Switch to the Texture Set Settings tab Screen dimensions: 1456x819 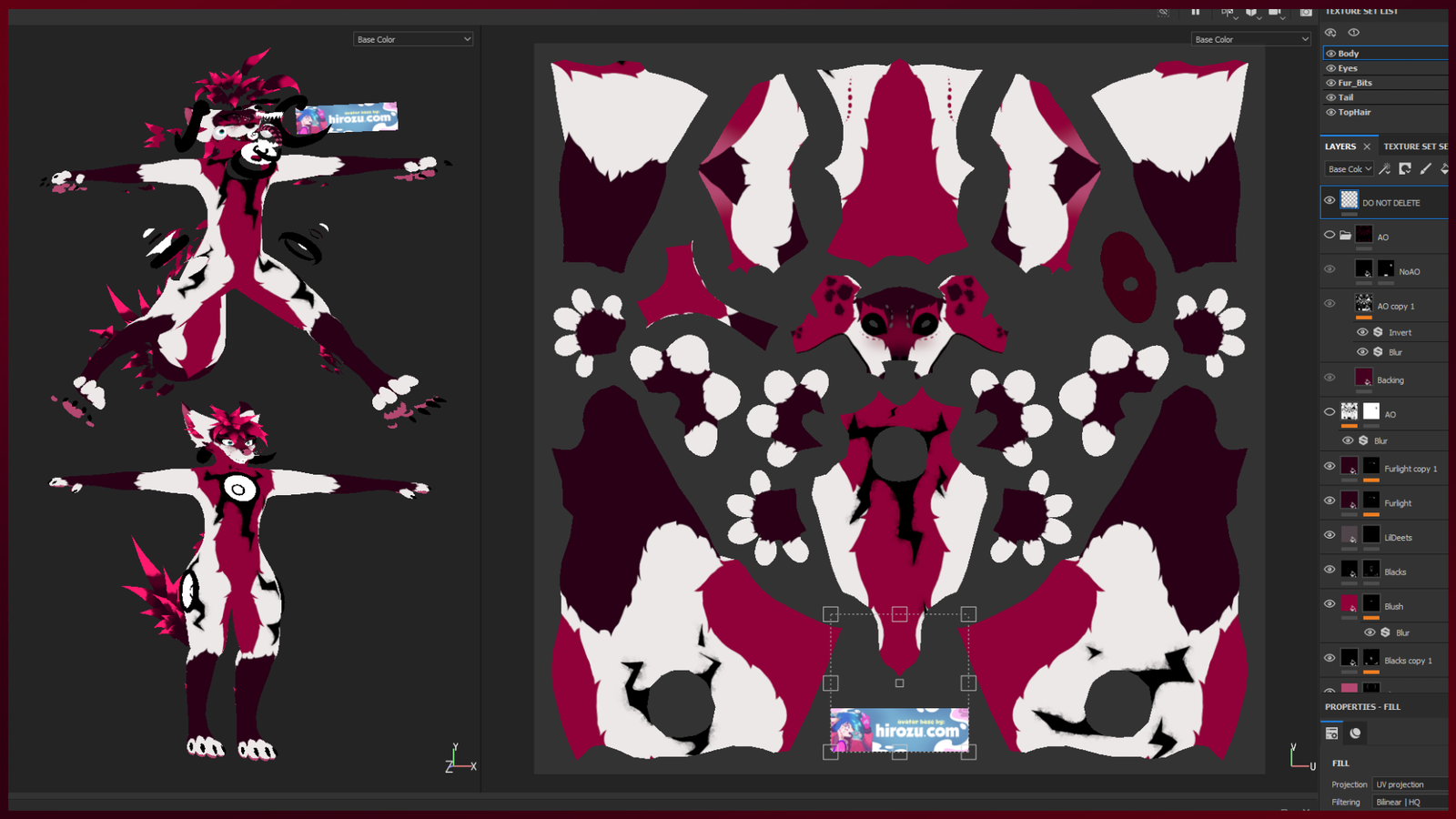click(x=1415, y=147)
